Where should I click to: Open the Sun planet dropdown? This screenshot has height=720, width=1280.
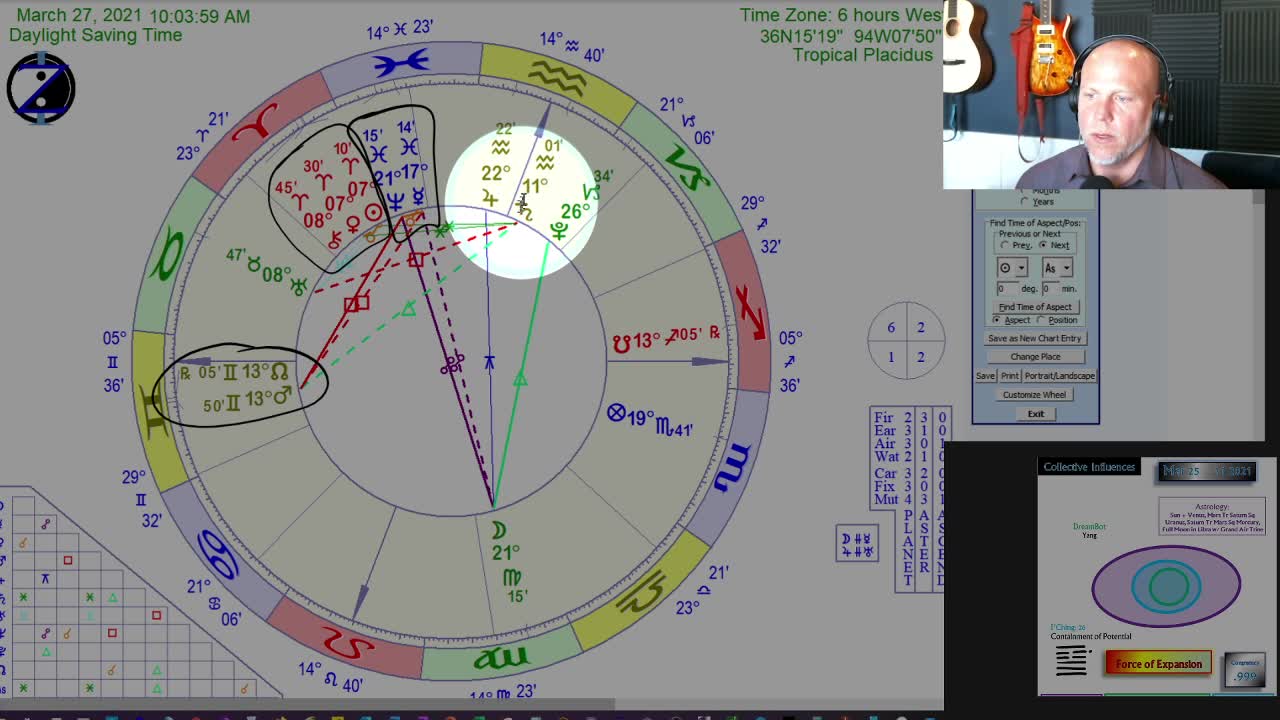pos(1012,268)
